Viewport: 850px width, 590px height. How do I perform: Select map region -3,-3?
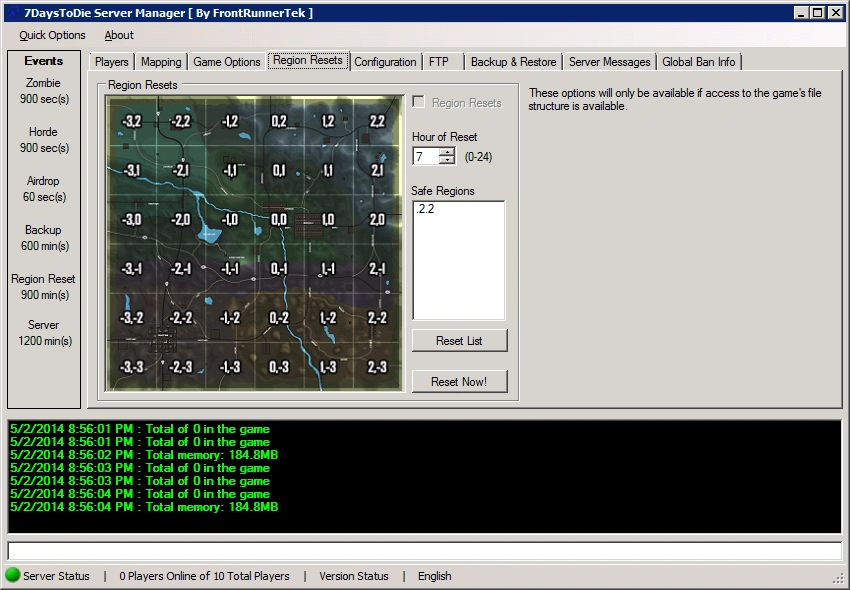point(132,367)
